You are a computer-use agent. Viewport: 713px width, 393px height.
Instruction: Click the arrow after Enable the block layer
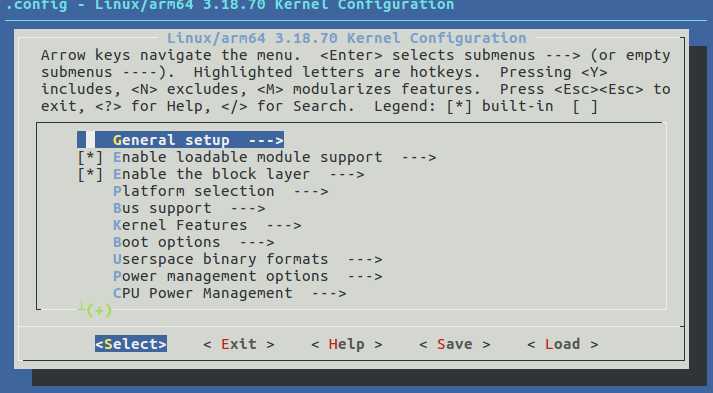point(347,175)
